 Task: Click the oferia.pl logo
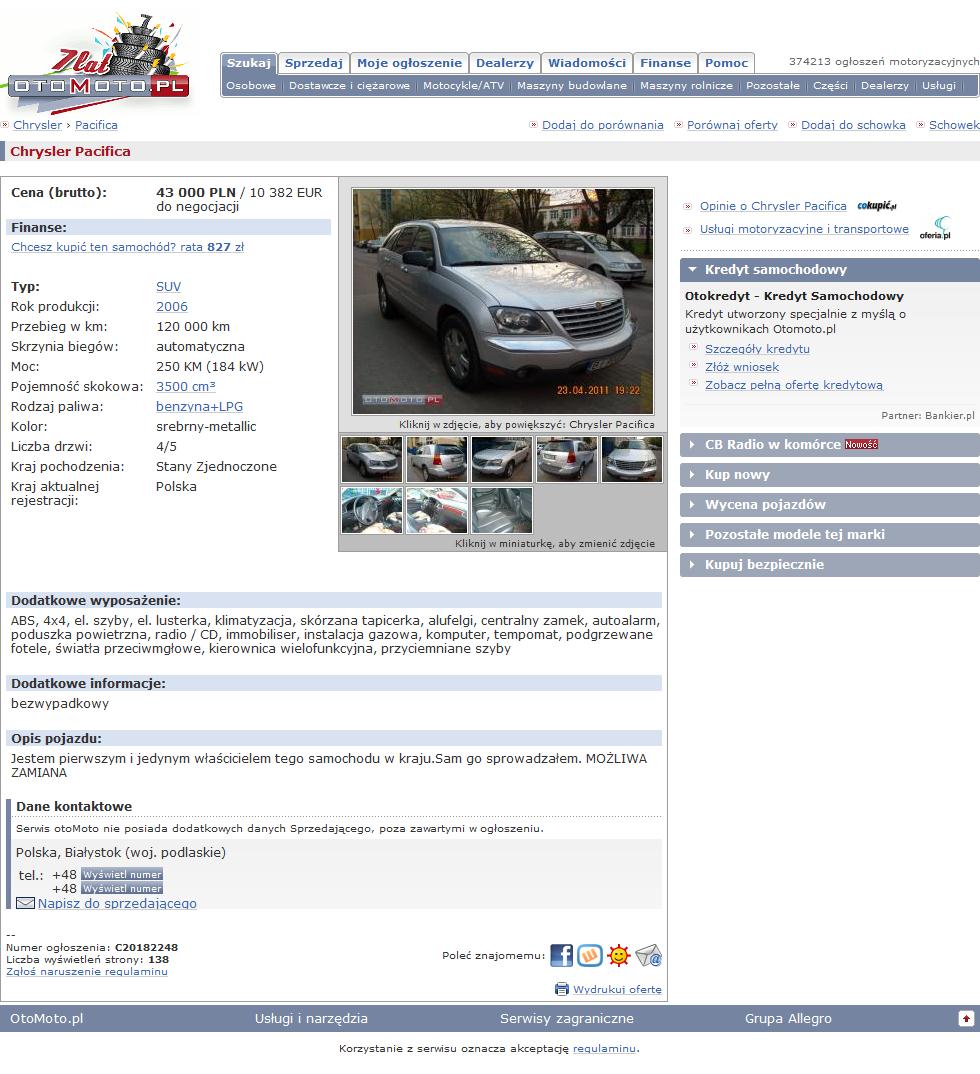coord(935,228)
